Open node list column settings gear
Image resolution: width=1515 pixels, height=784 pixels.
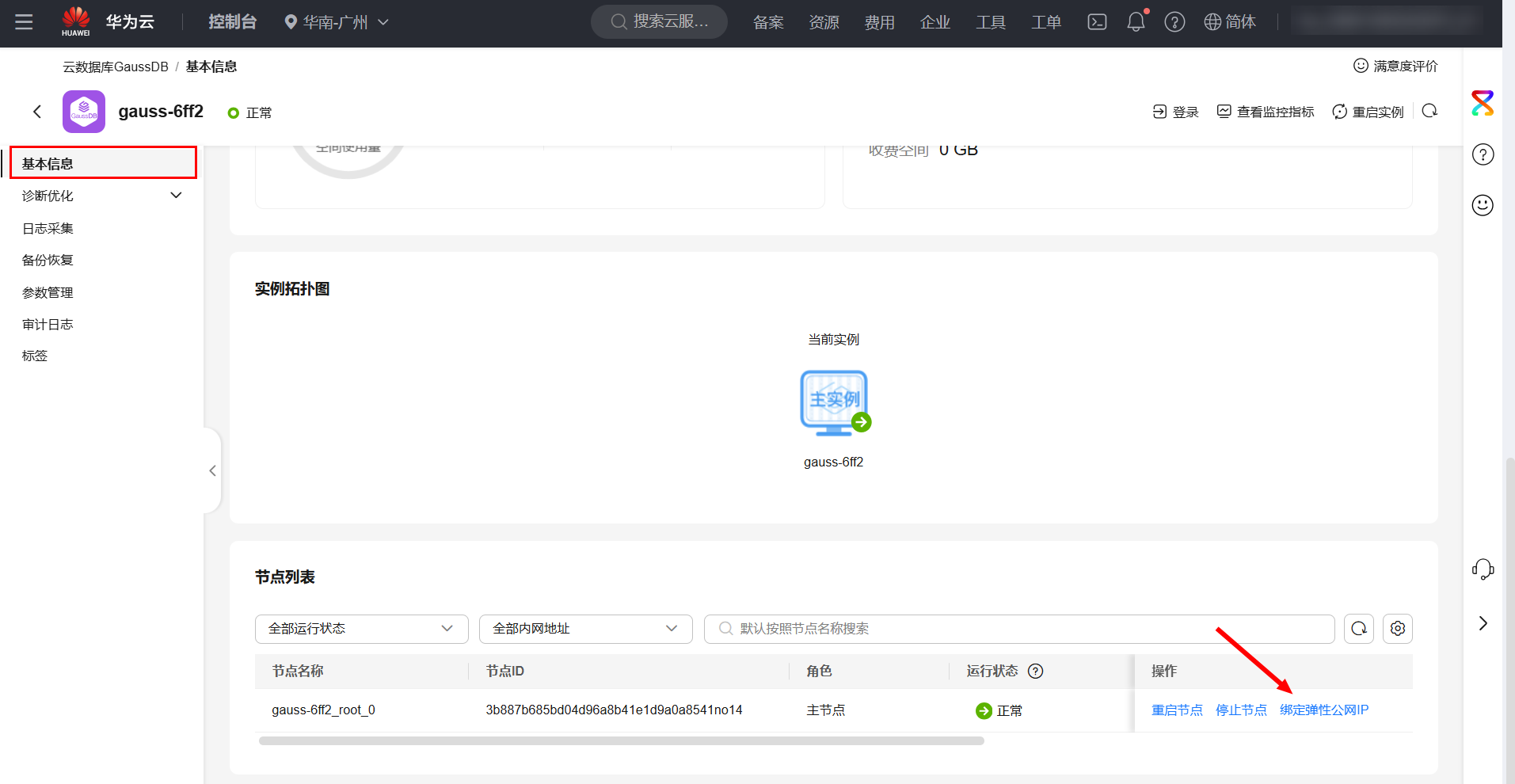pyautogui.click(x=1398, y=629)
